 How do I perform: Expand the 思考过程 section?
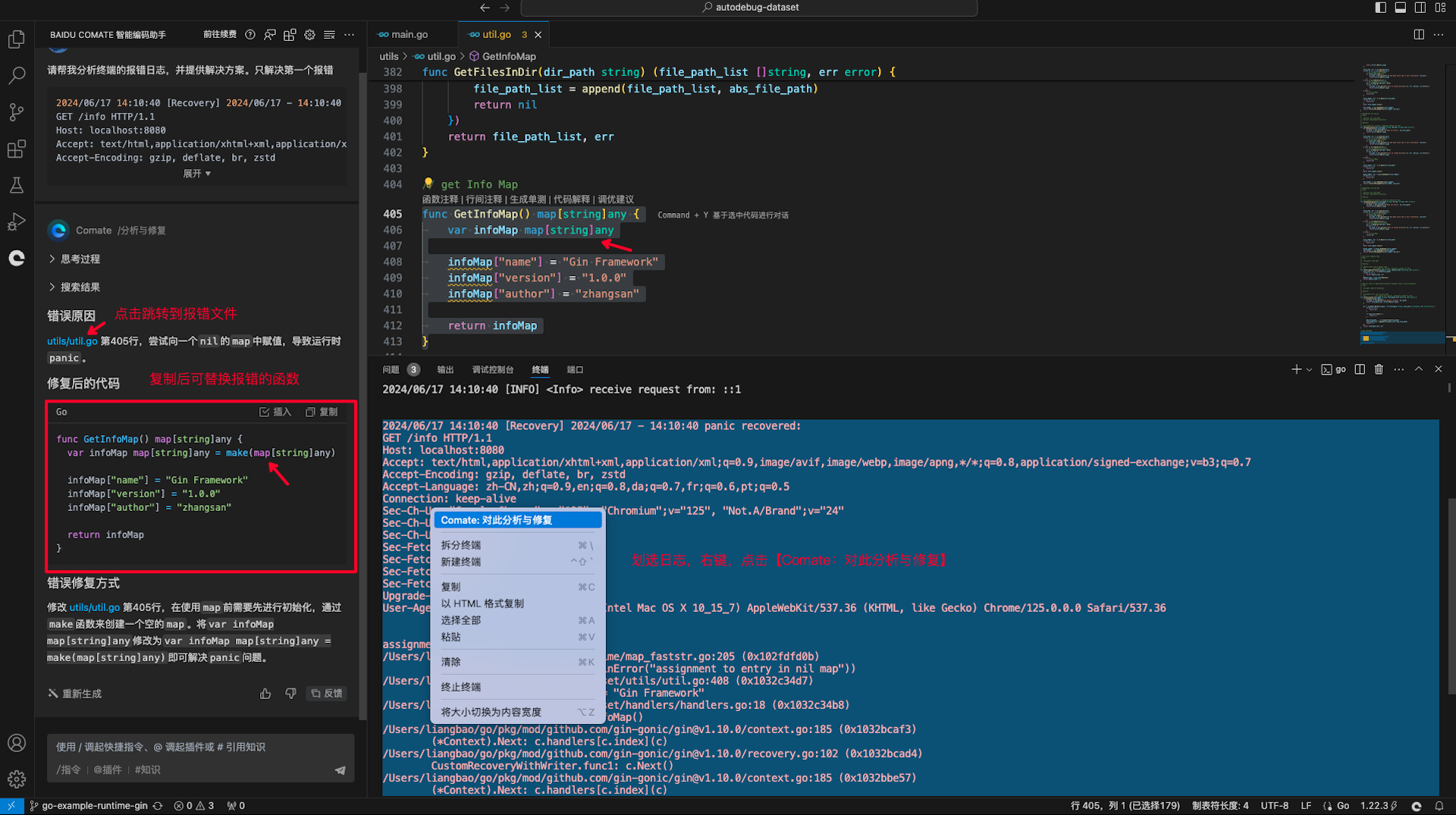(74, 259)
